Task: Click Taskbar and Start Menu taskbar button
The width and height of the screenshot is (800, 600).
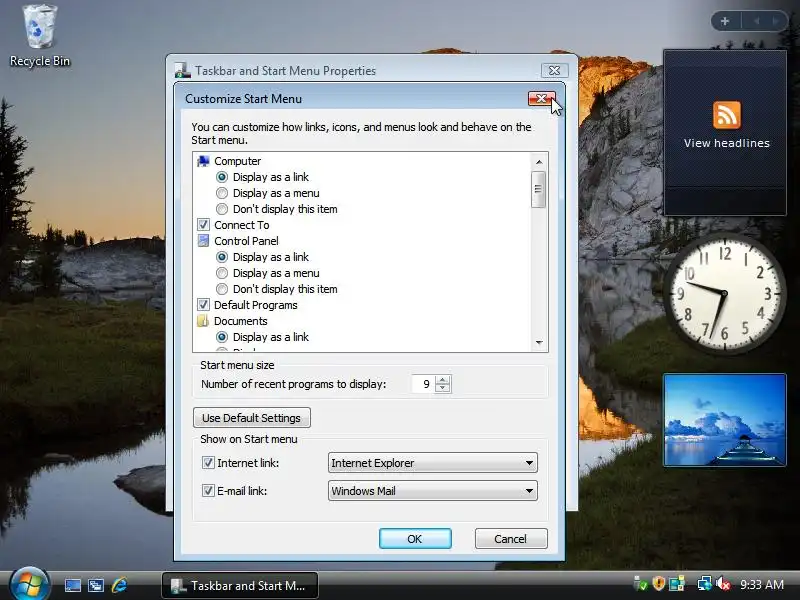Action: pyautogui.click(x=240, y=586)
